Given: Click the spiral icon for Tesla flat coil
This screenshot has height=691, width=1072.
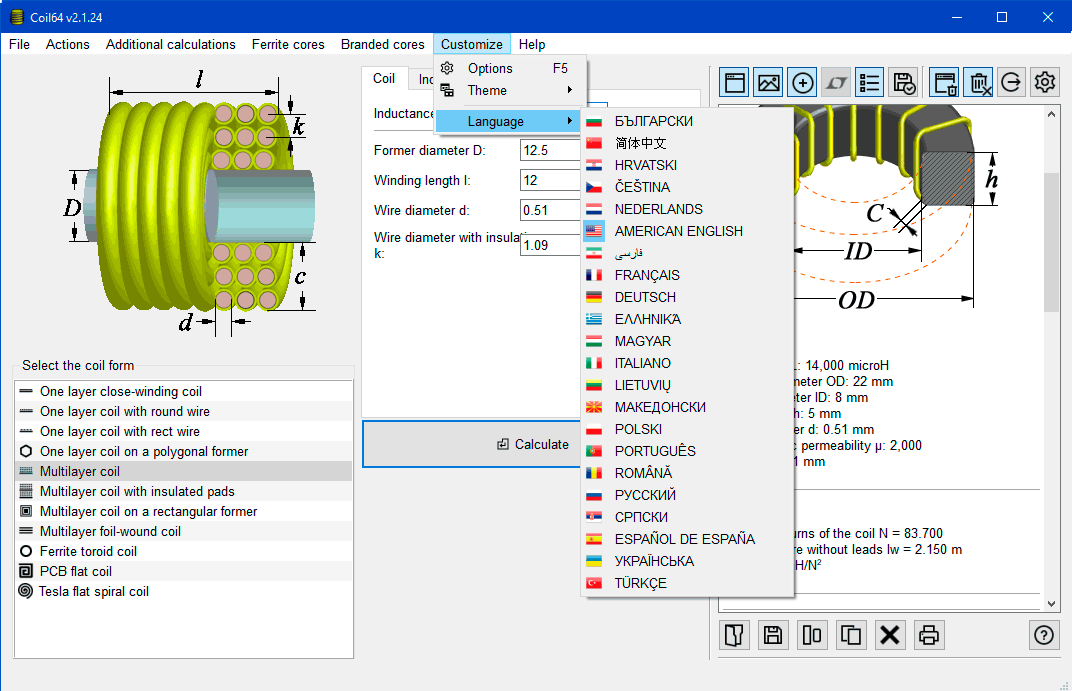Looking at the screenshot, I should click(x=26, y=591).
